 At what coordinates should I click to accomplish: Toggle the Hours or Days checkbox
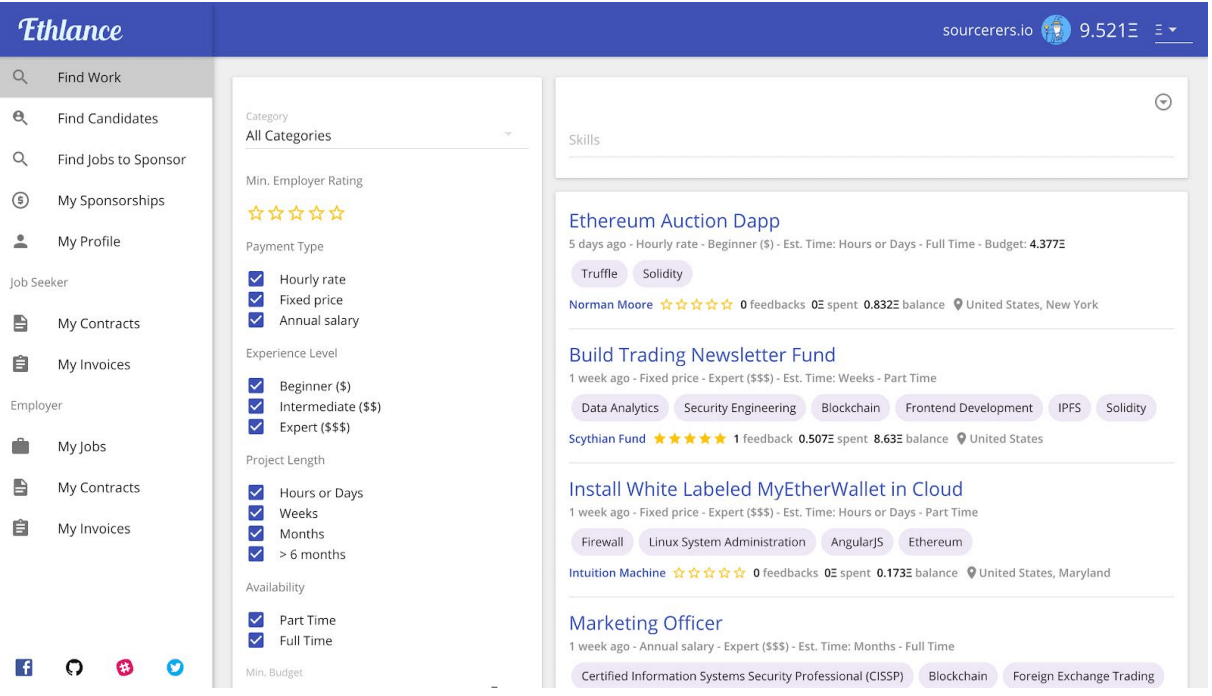[x=256, y=493]
